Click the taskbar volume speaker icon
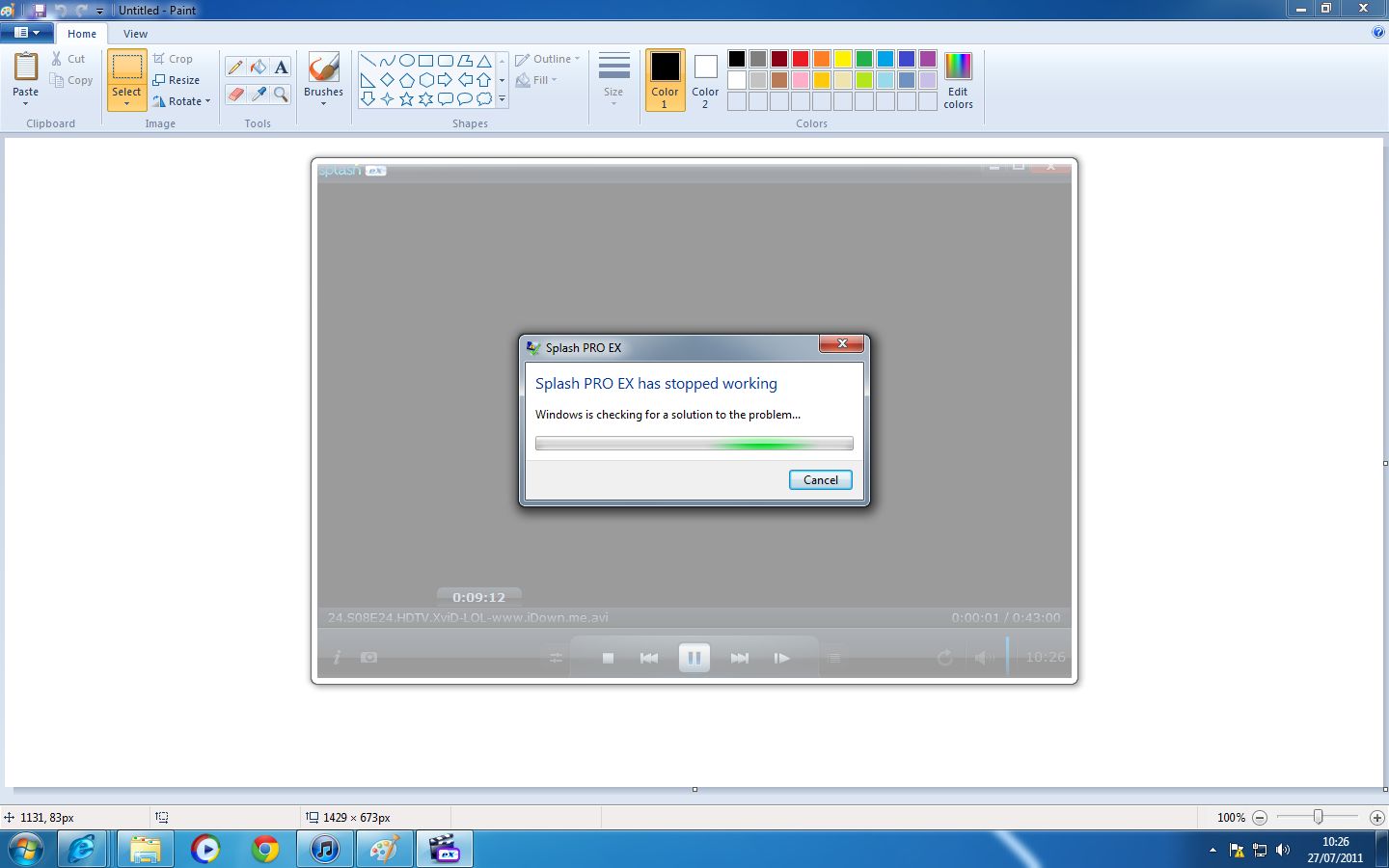 pyautogui.click(x=1283, y=850)
